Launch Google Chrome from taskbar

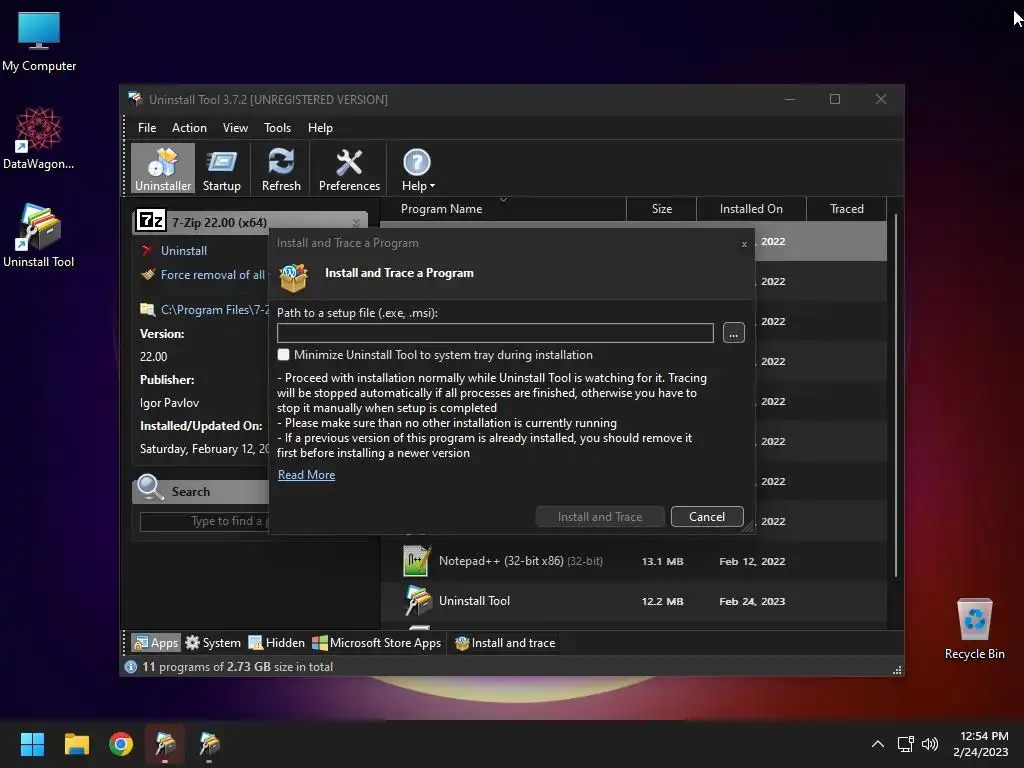(121, 744)
